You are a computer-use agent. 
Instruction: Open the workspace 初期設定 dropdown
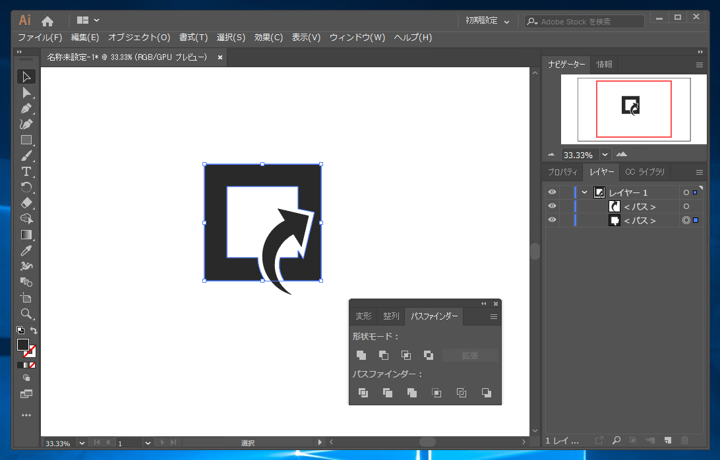487,21
